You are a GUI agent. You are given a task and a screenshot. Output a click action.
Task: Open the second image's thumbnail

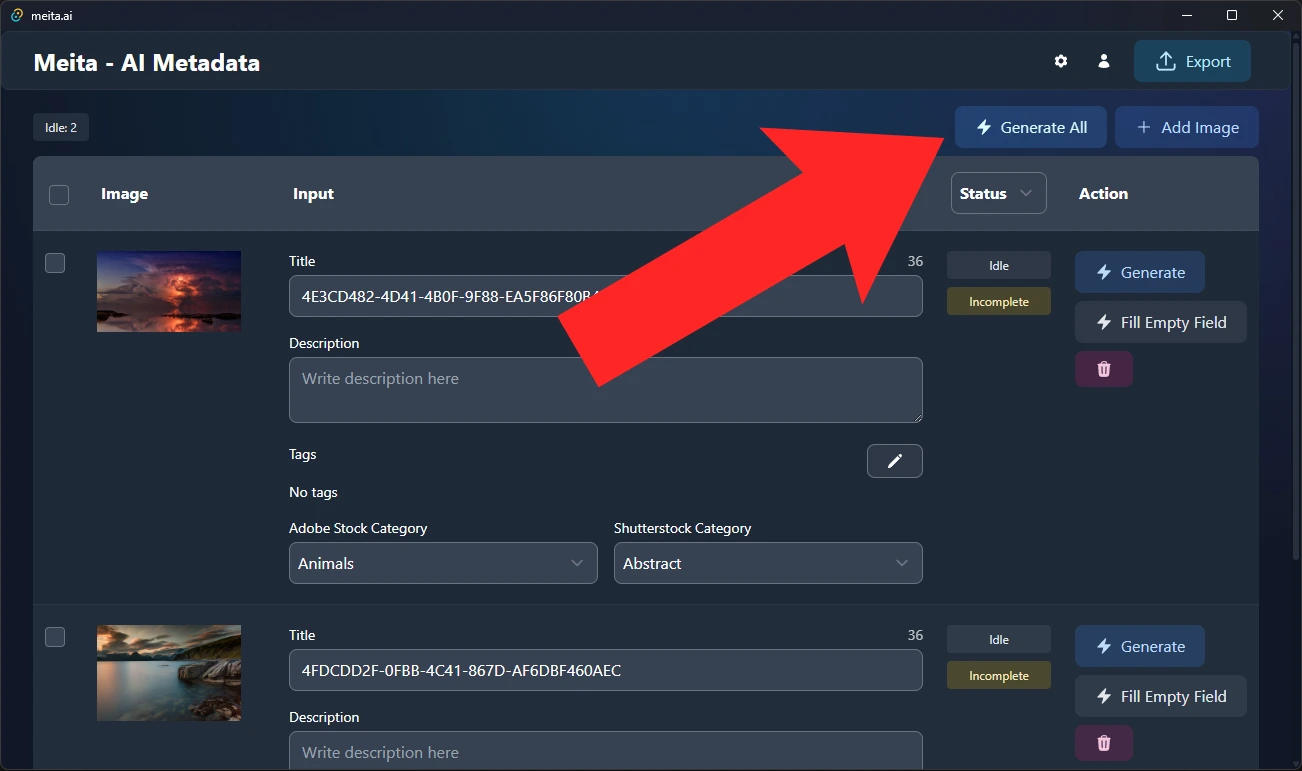pos(168,672)
